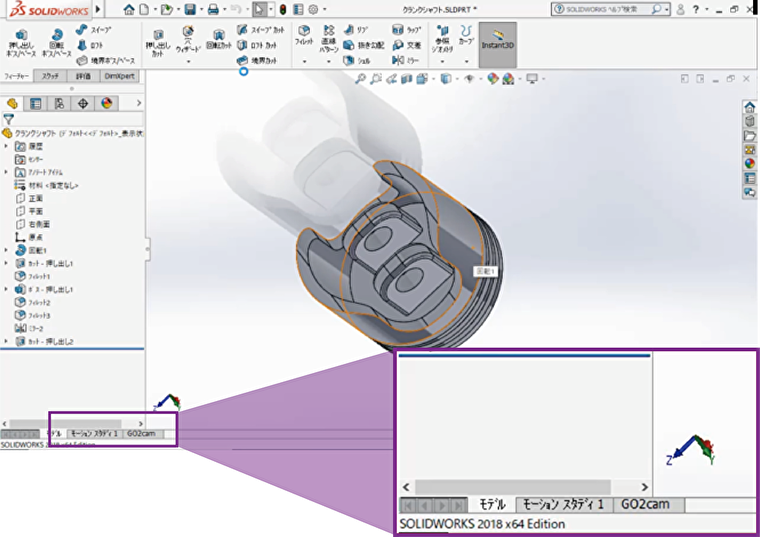Select the Mirror (ミラー) tool
760x537 pixels.
[405, 61]
